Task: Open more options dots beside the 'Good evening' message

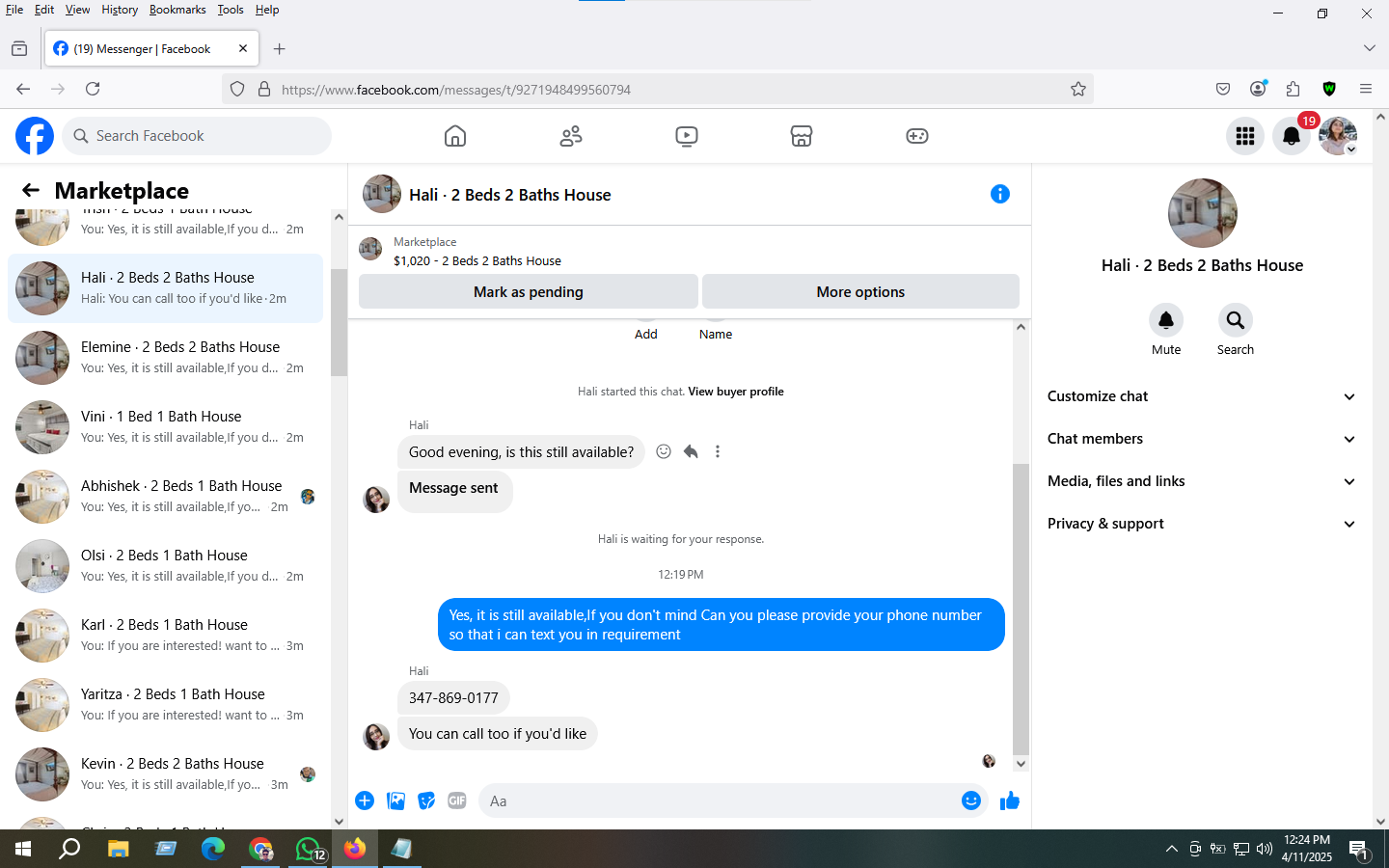Action: pyautogui.click(x=718, y=451)
